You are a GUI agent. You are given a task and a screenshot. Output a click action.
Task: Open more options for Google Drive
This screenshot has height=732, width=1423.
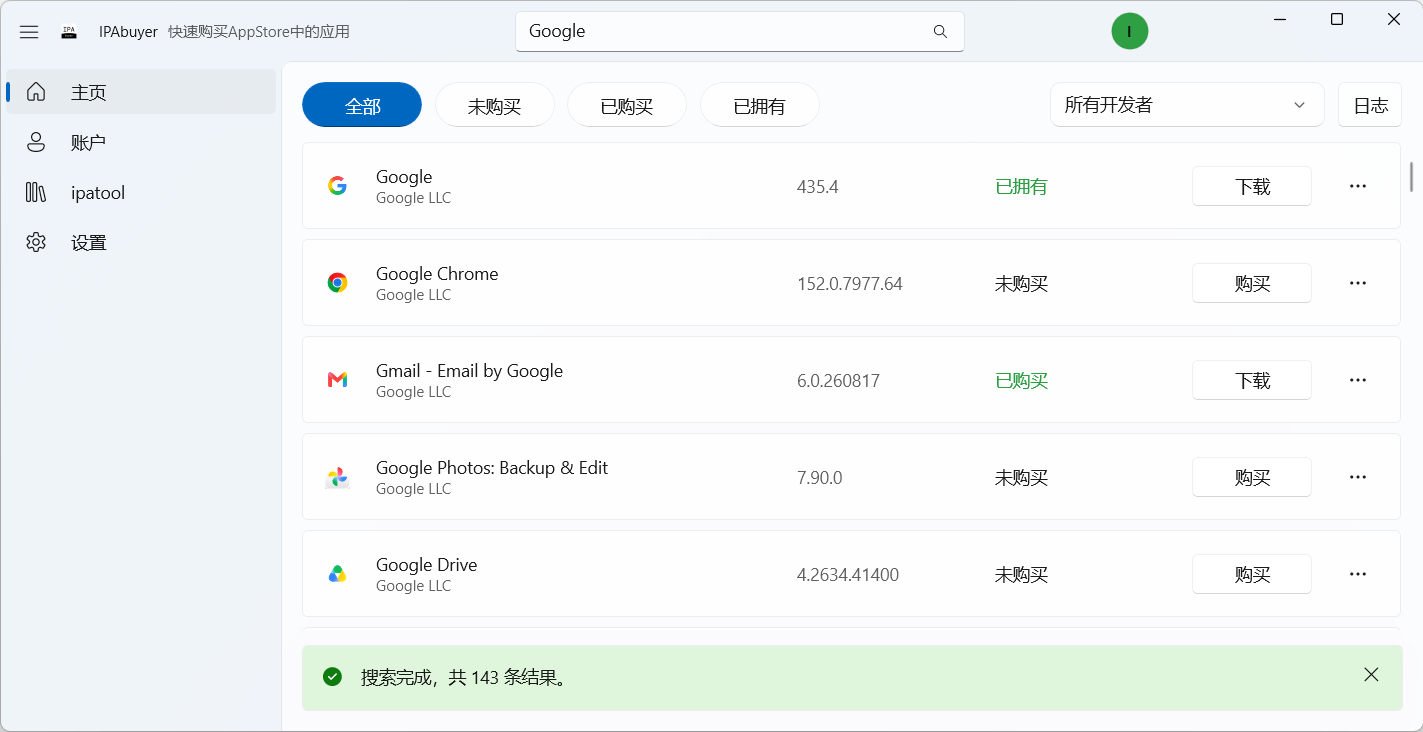pos(1358,574)
